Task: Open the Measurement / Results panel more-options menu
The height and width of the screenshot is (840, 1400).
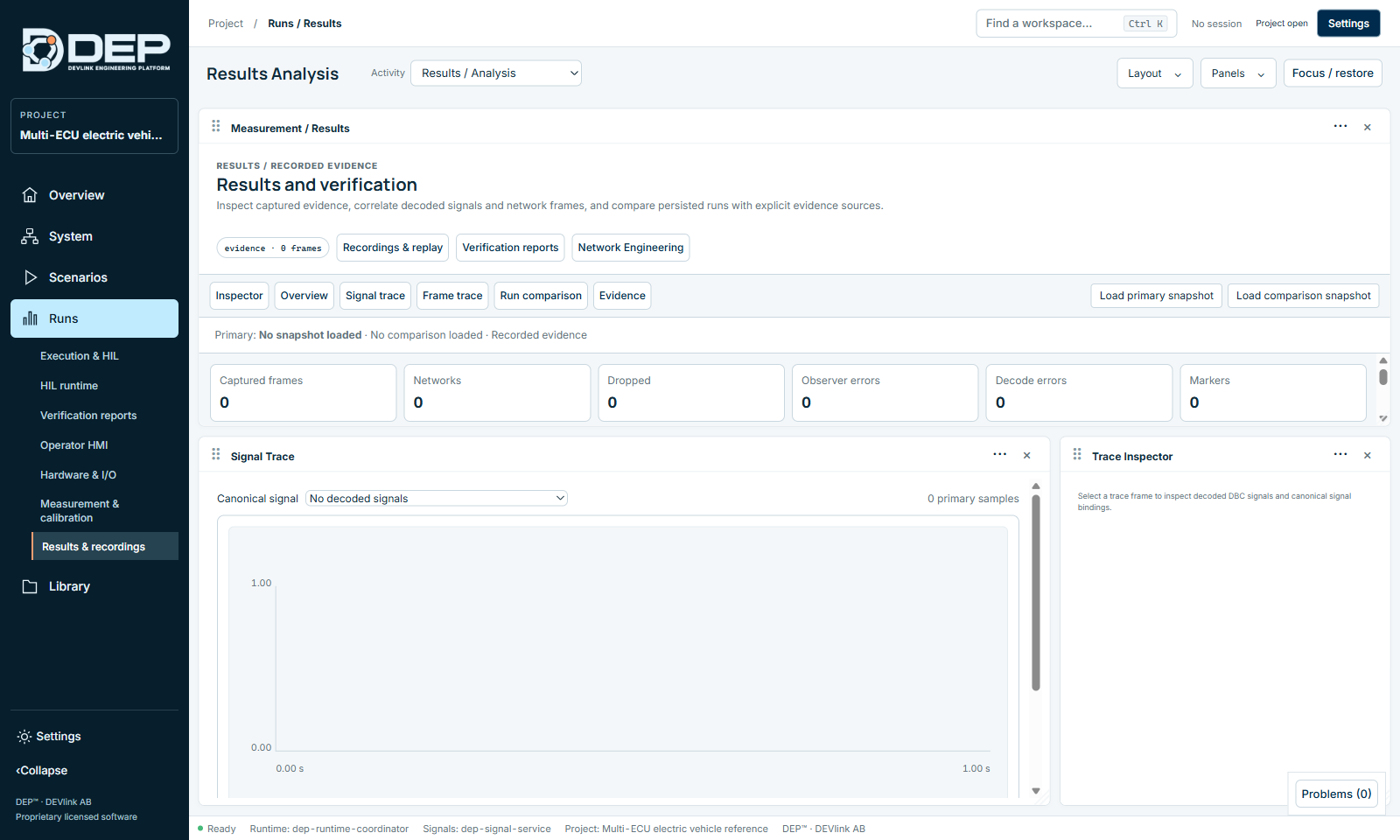Action: click(1340, 127)
